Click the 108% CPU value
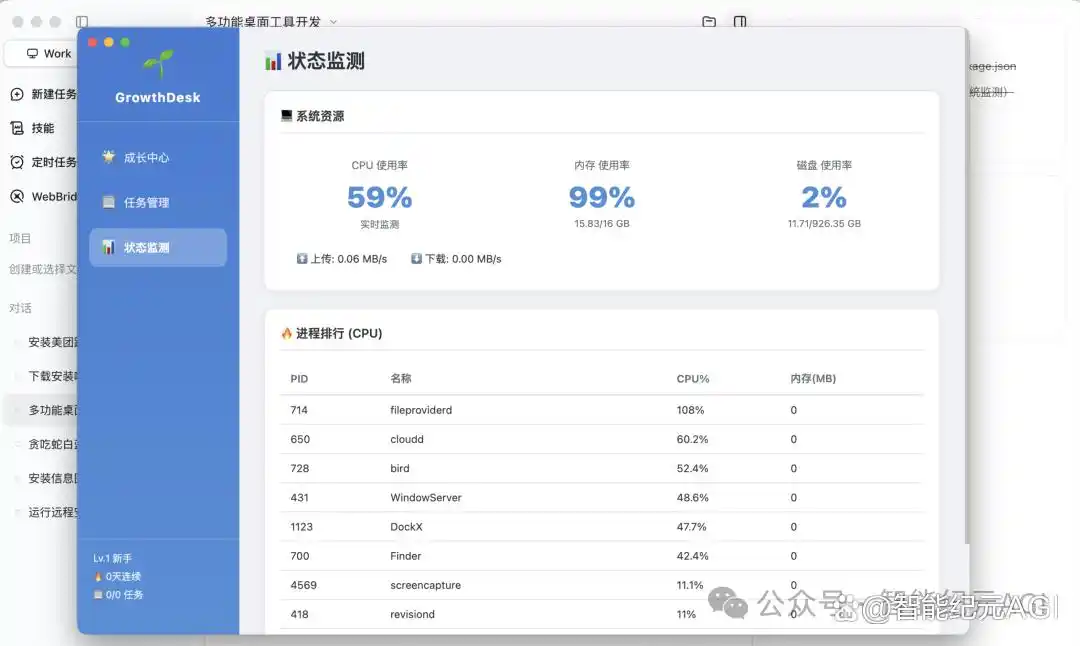 (690, 410)
